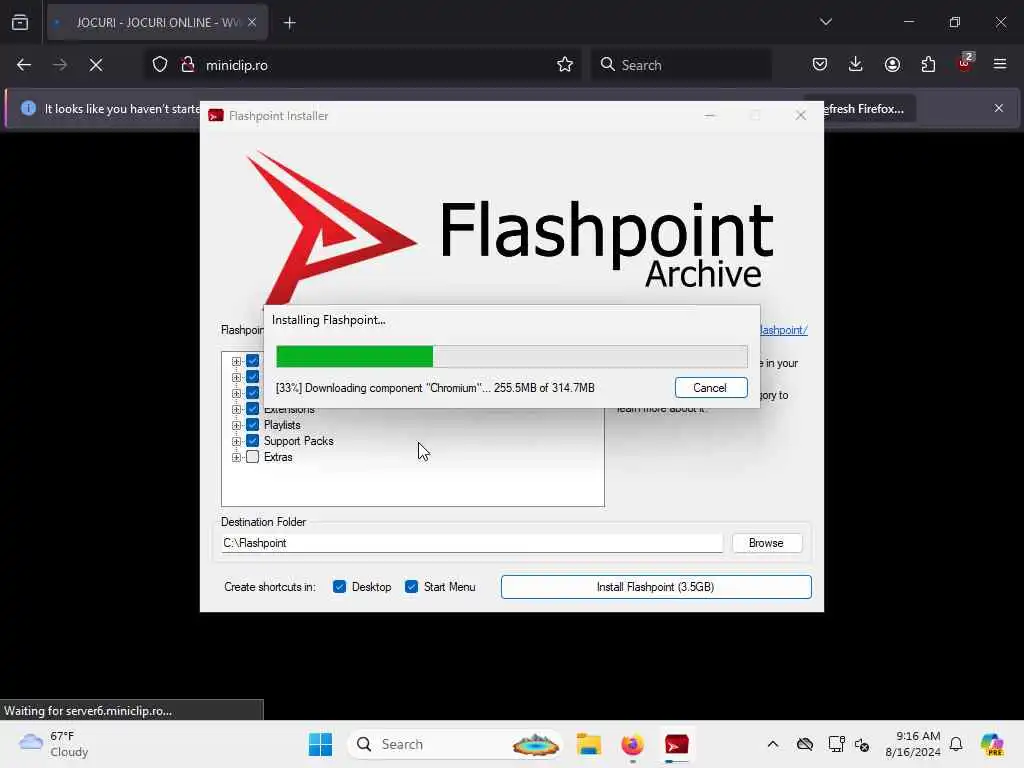1024x768 pixels.
Task: Open the notification bell icon
Action: pyautogui.click(x=956, y=744)
